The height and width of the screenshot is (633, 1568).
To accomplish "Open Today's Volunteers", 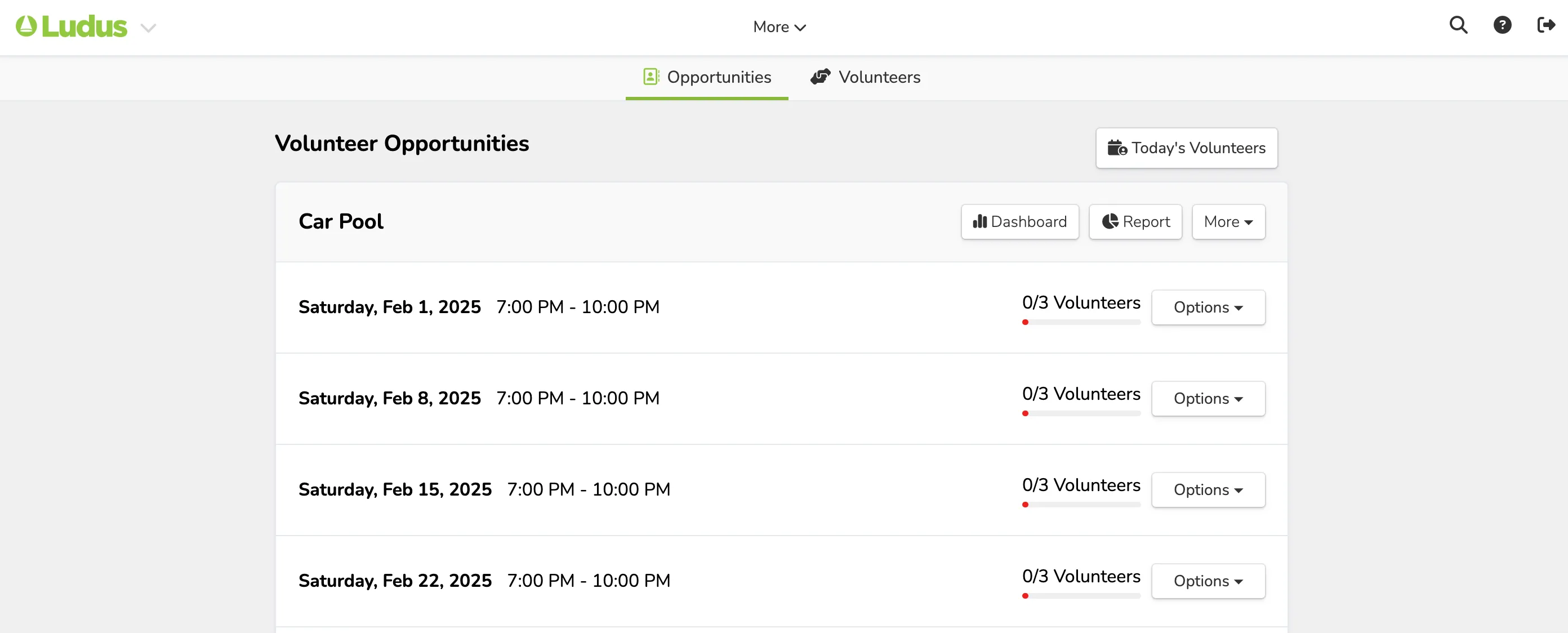I will (1186, 148).
